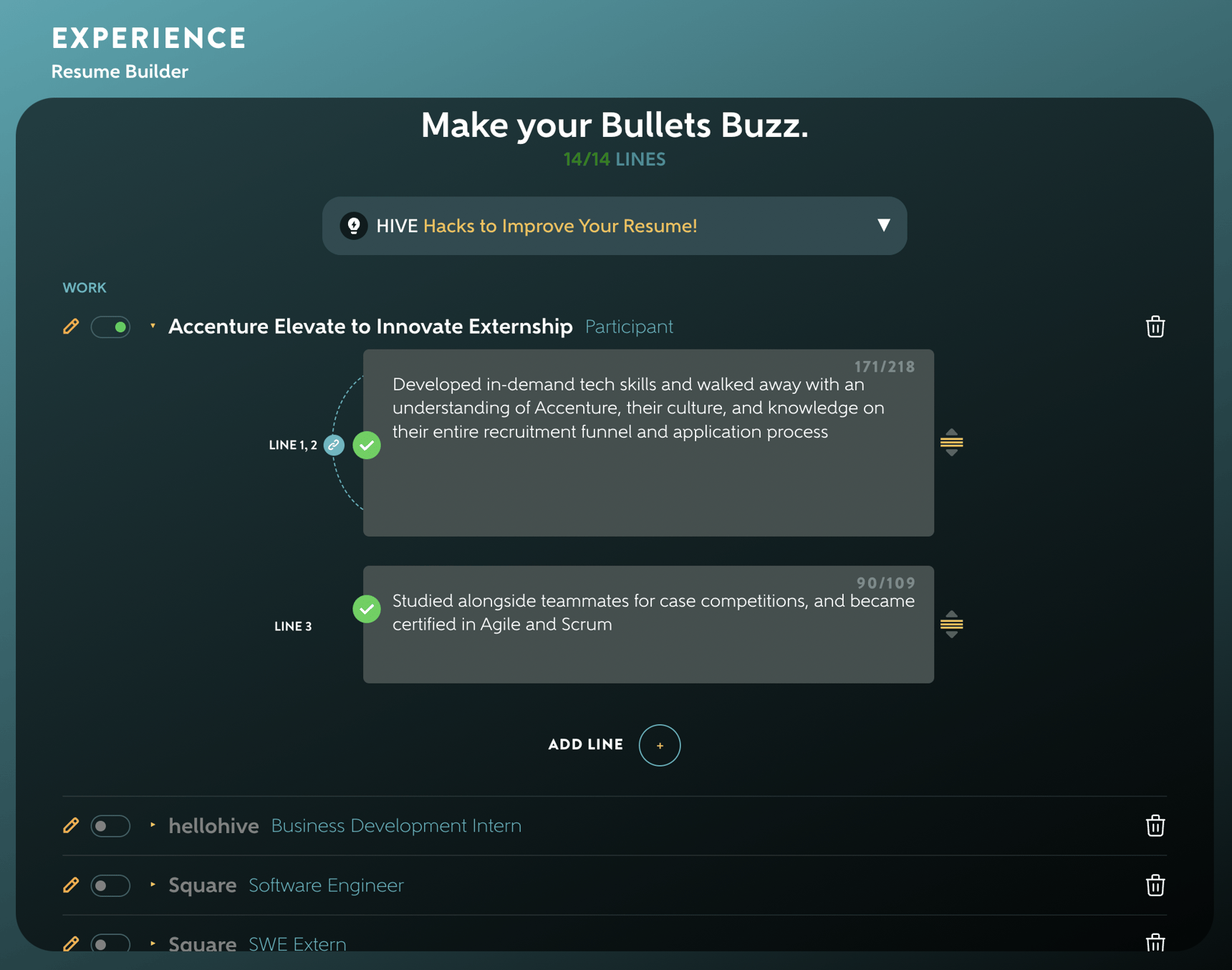Click the green checkmark on the Agile bullet
Image resolution: width=1232 pixels, height=970 pixels.
[x=367, y=609]
